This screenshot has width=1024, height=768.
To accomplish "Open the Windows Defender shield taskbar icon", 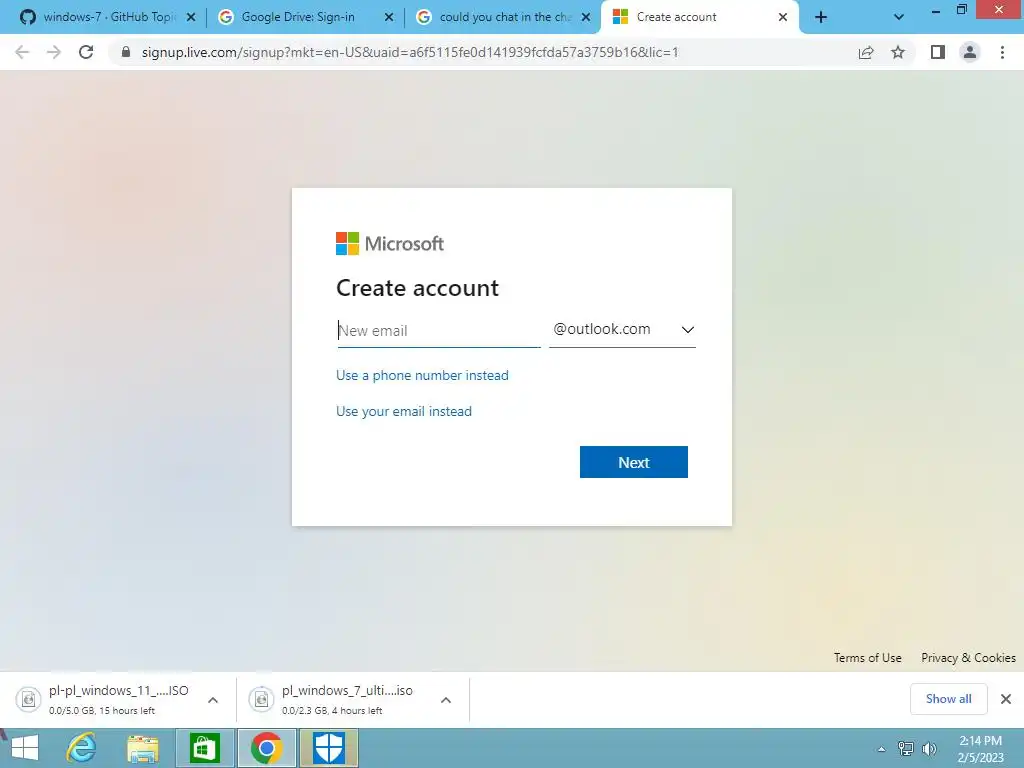I will [328, 748].
